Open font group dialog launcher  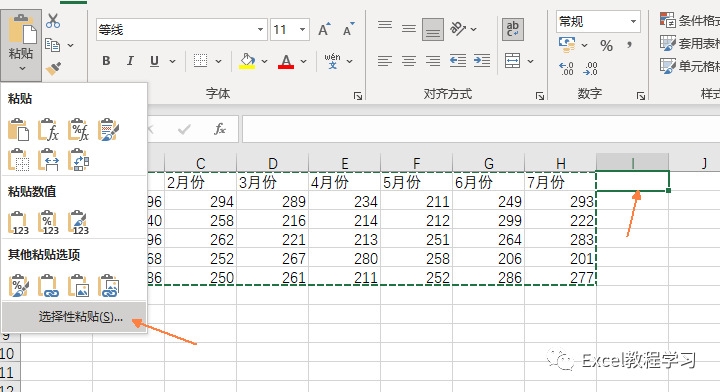click(x=358, y=96)
